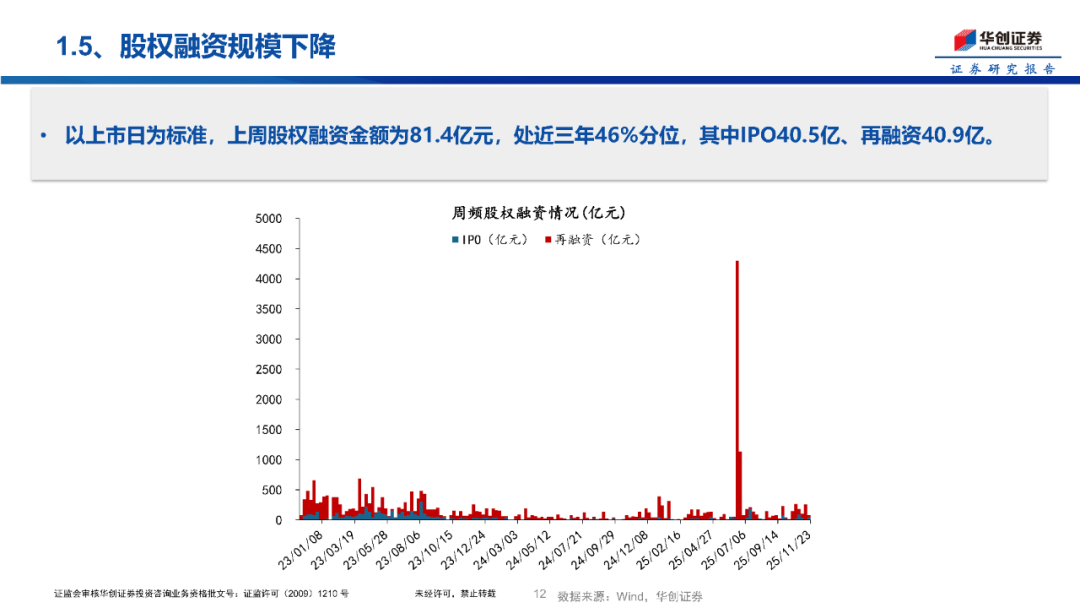Click the bullet summary text about 81.4亿元
The height and width of the screenshot is (608, 1080).
click(x=530, y=135)
